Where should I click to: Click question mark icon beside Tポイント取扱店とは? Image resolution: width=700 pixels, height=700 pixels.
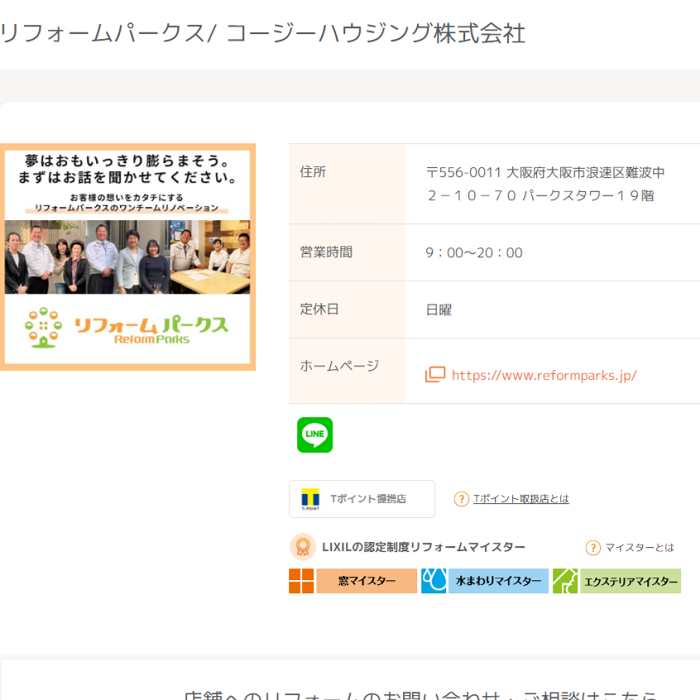coord(461,499)
